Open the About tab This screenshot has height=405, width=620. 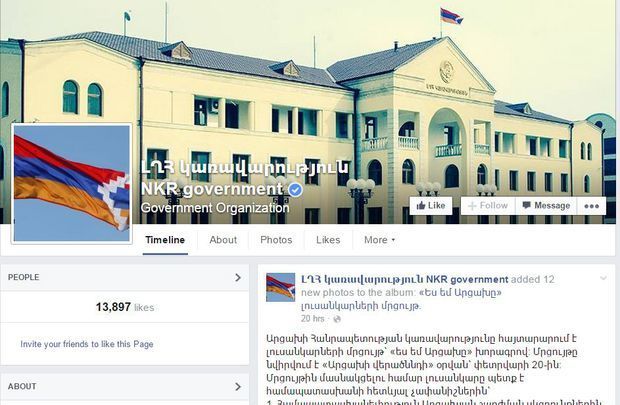(223, 240)
